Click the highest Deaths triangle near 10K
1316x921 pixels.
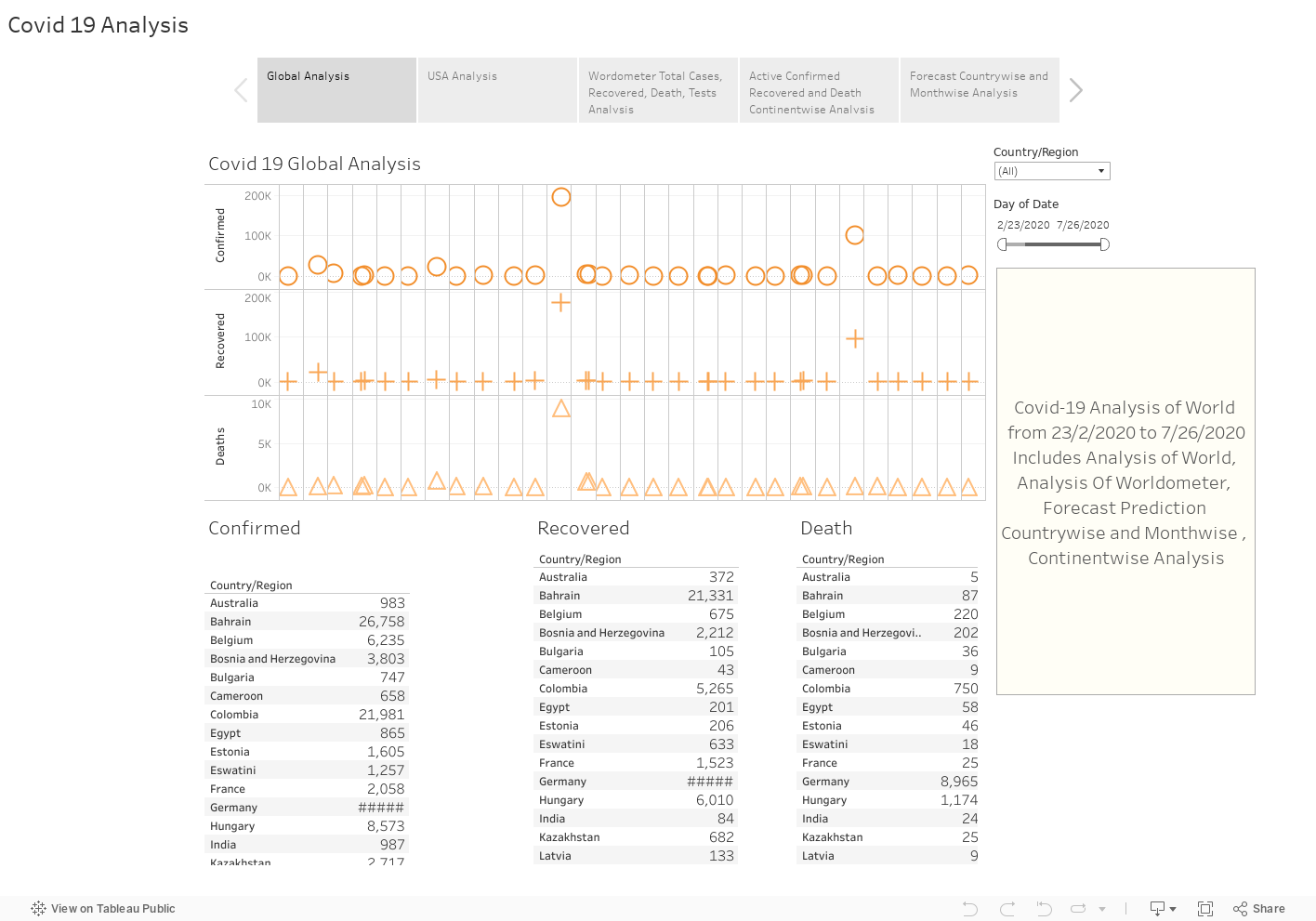click(561, 409)
